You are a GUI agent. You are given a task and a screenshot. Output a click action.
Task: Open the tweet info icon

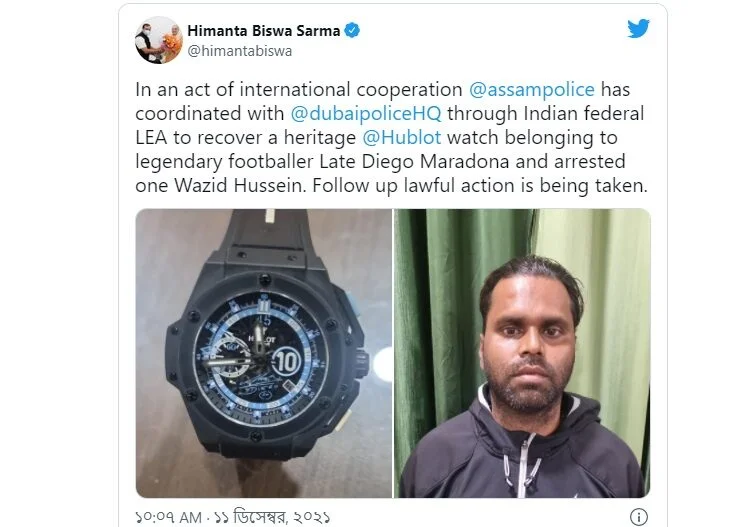pos(639,516)
